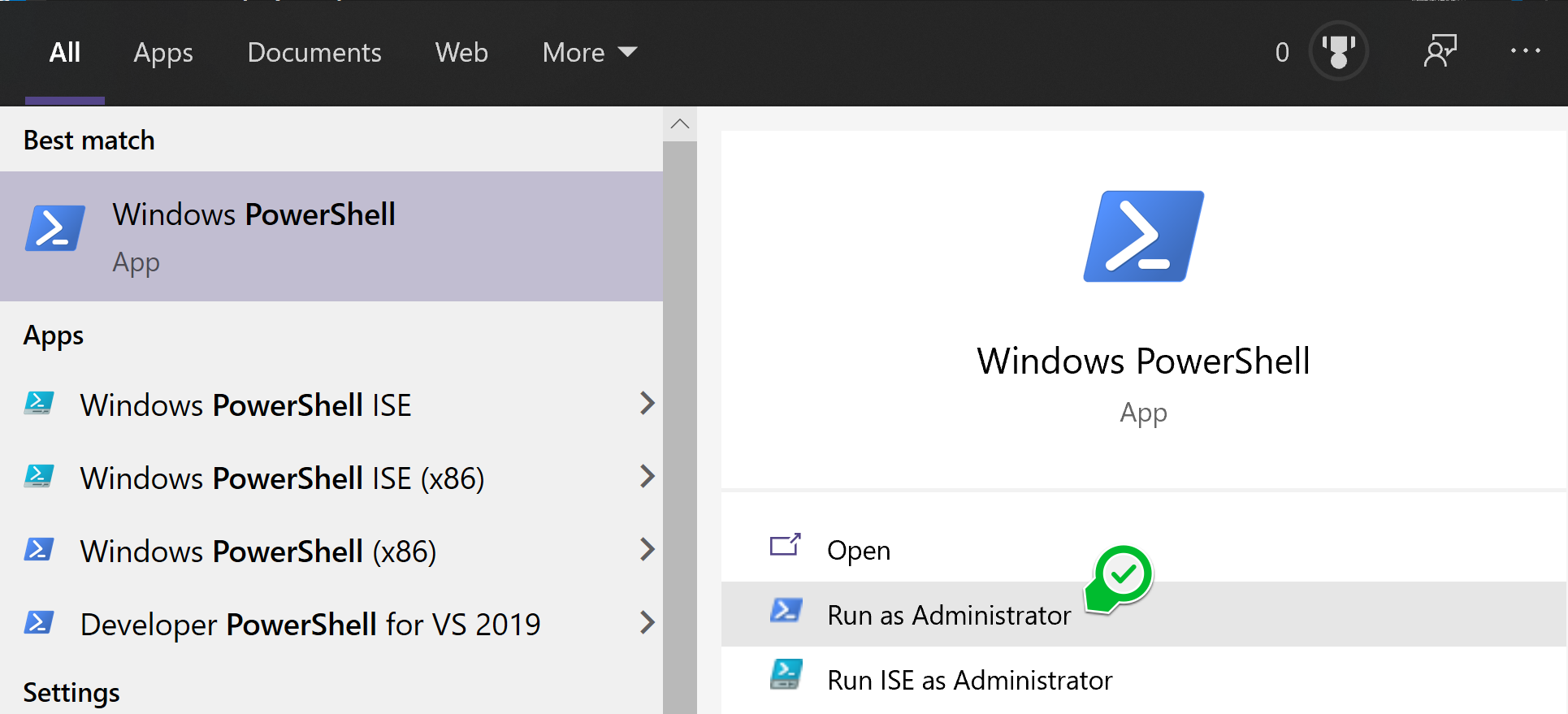The image size is (1568, 714).
Task: Switch to the Apps search tab
Action: coord(163,53)
